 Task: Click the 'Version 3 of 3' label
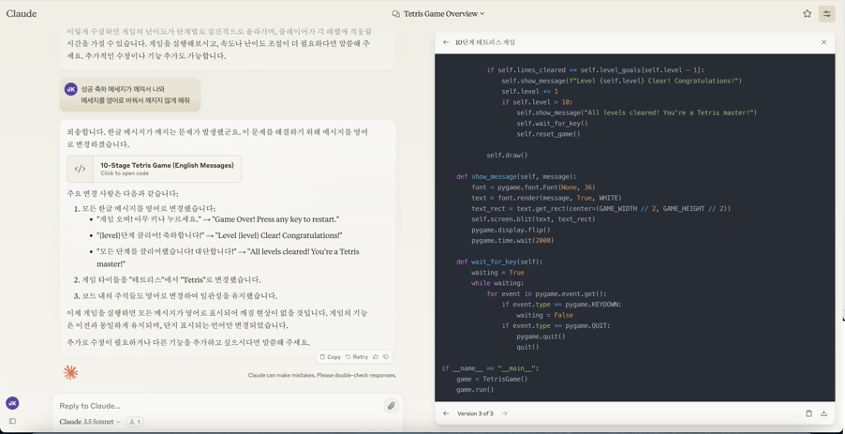pos(475,414)
